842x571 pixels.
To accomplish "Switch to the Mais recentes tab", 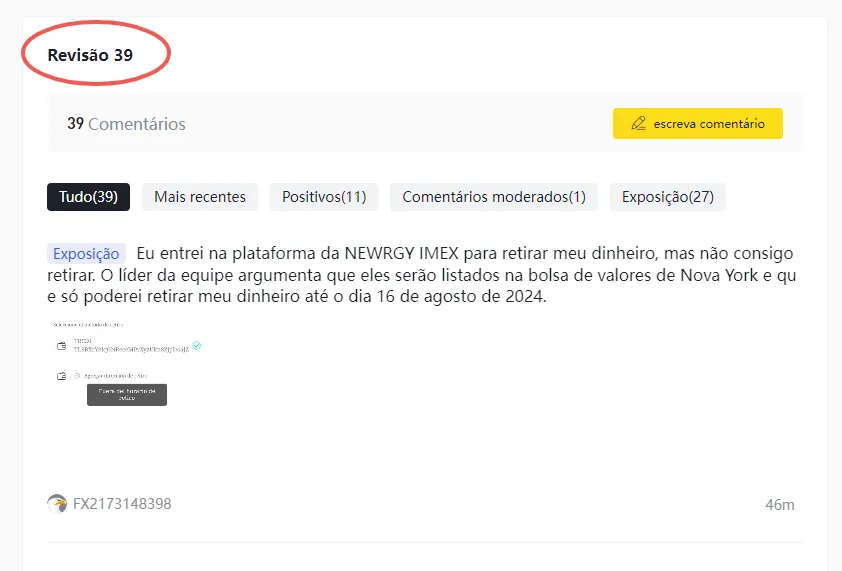I will coord(200,197).
